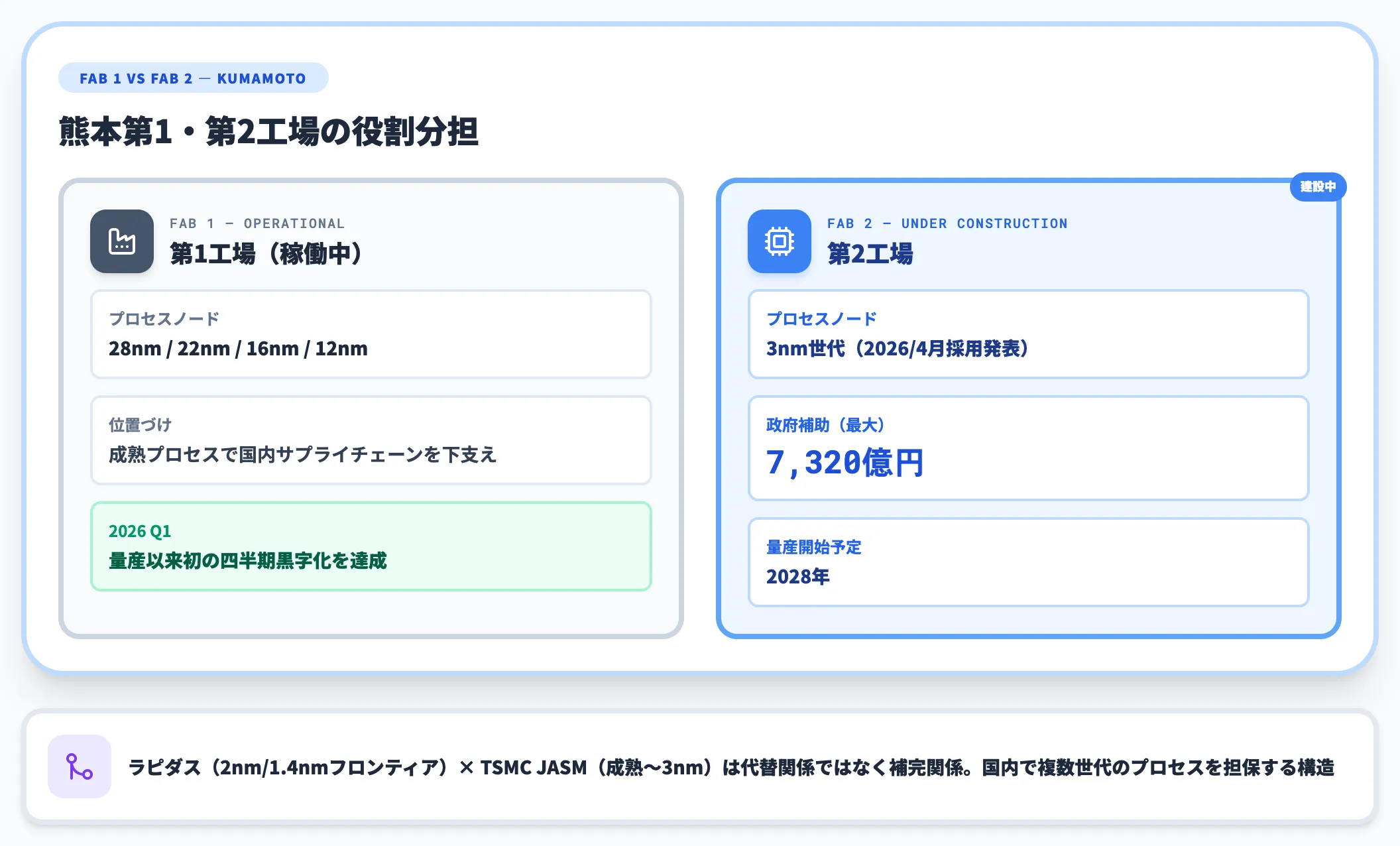This screenshot has height=846, width=1400.
Task: Click the ラピダス × TSMC JASM footer note text
Action: tap(731, 767)
